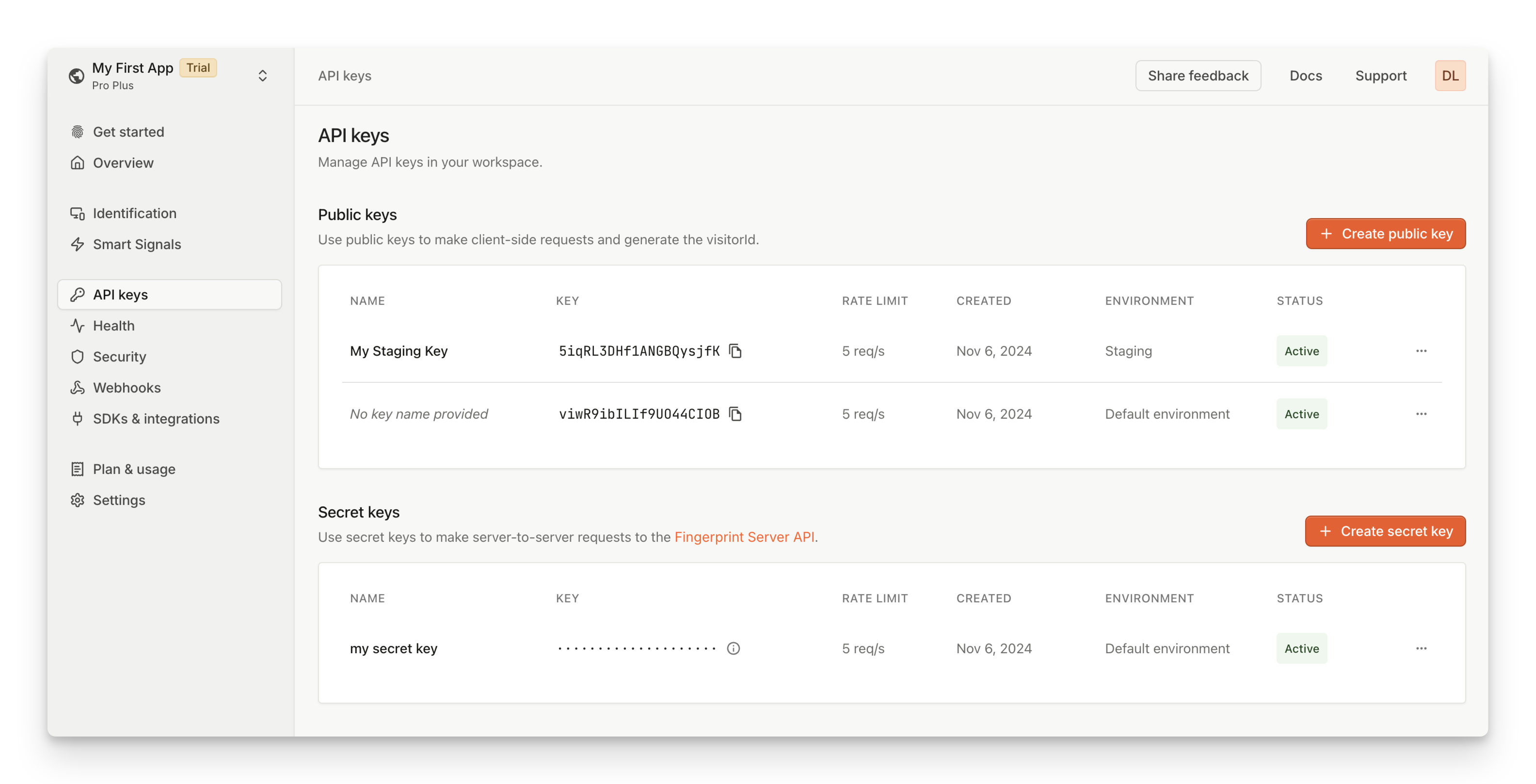Open Settings using the gear icon
Image resolution: width=1536 pixels, height=784 pixels.
78,500
